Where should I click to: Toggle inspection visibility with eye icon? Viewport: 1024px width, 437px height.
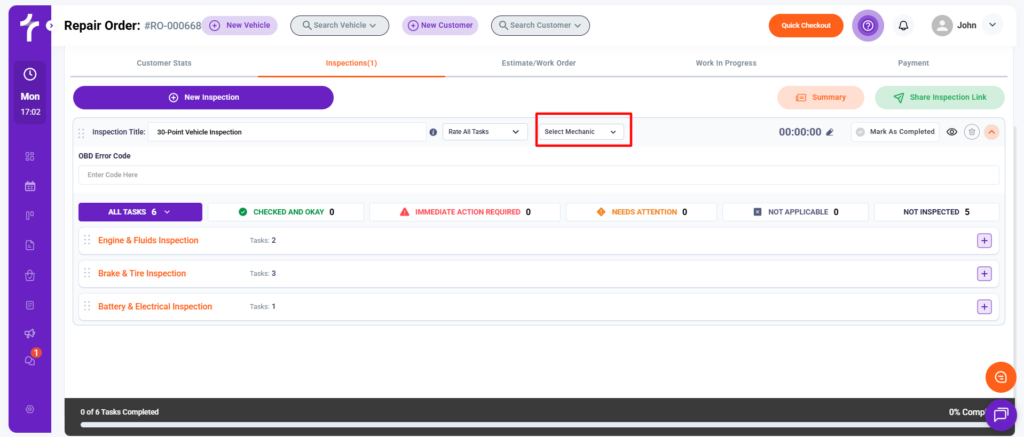(x=952, y=132)
